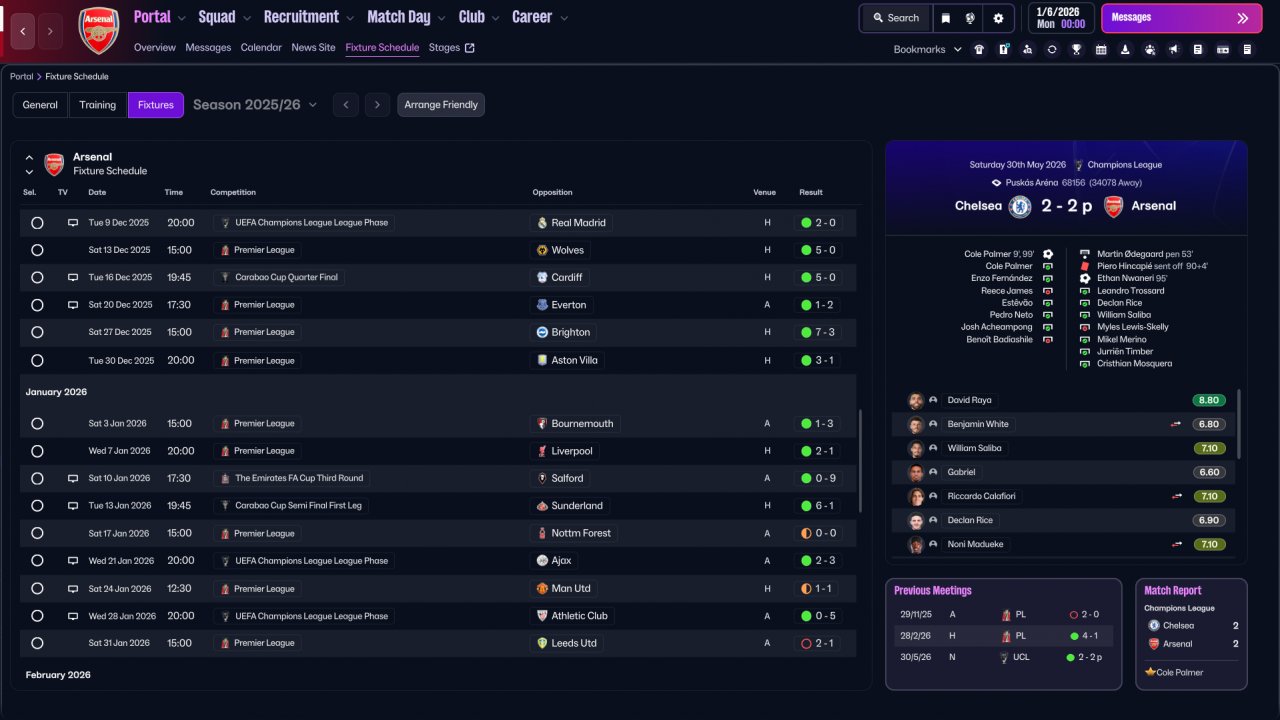Click the circular arrows icon in the bookmarks bar
Screen dimensions: 1280x720
1052,49
